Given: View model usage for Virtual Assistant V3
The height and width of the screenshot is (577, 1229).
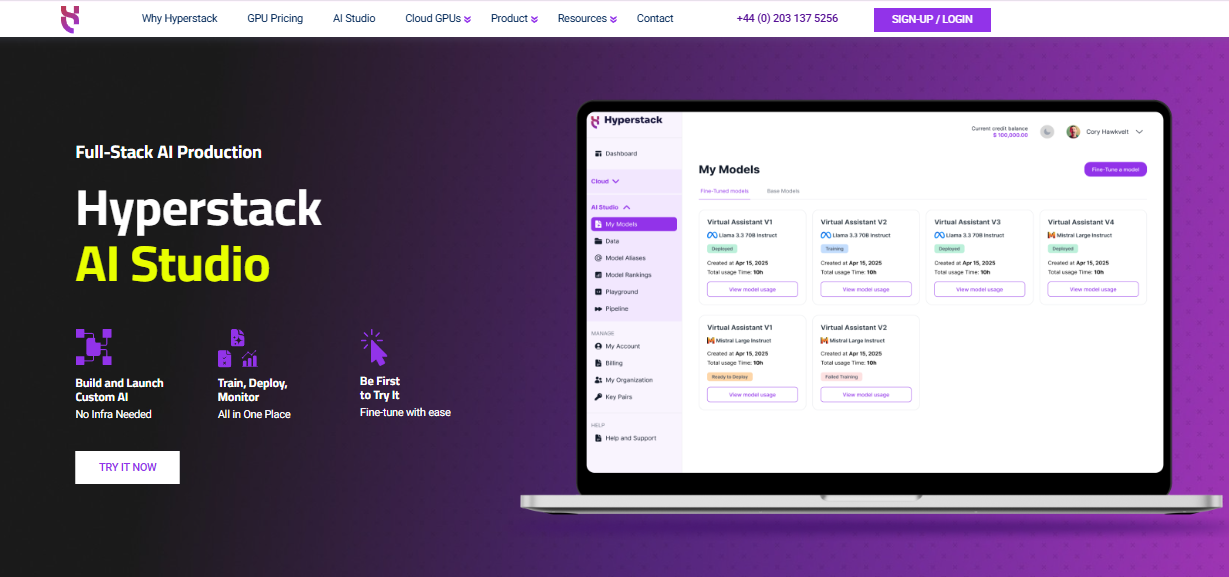Looking at the screenshot, I should pyautogui.click(x=980, y=289).
